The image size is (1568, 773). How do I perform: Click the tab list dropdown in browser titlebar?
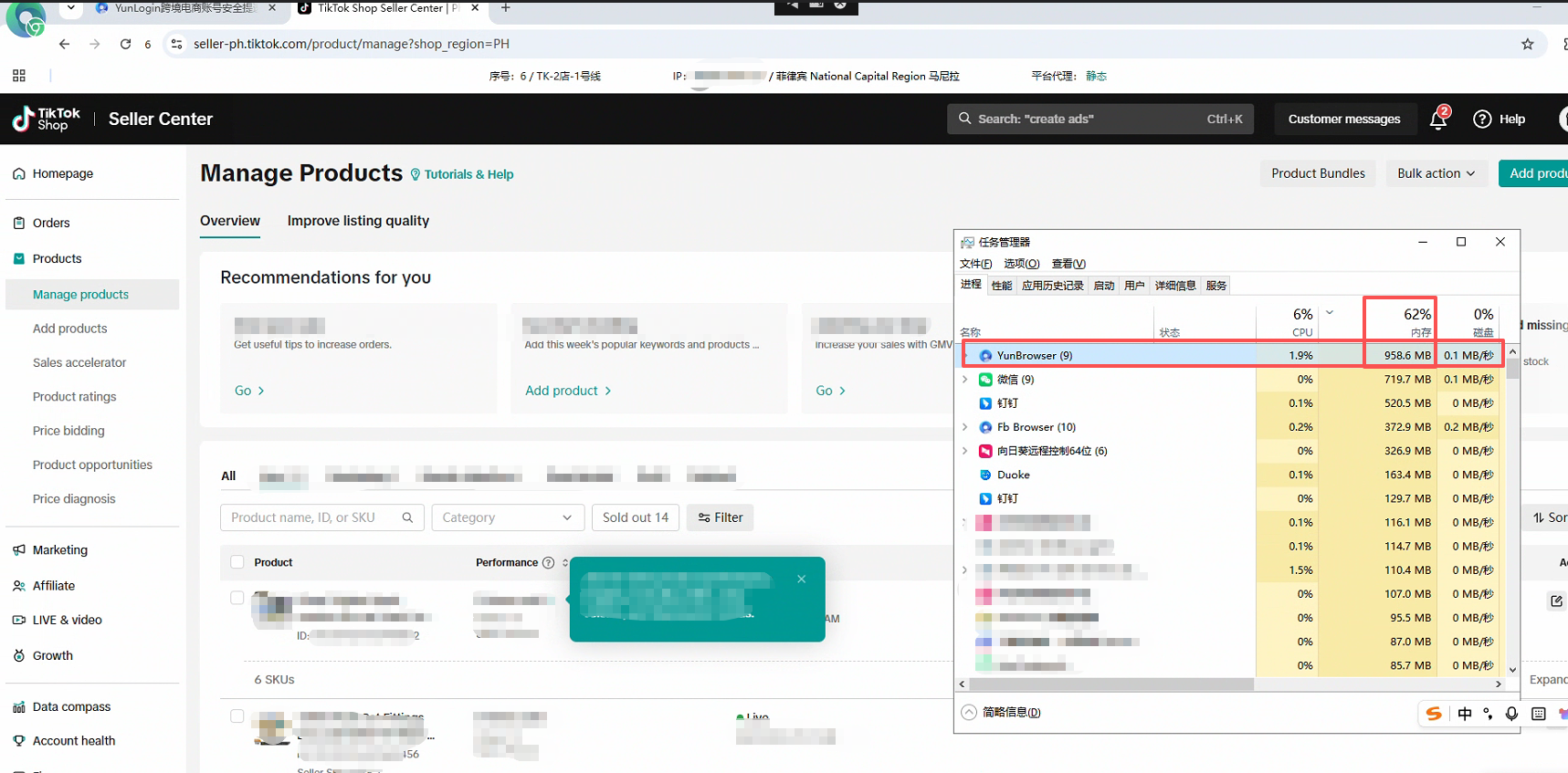pyautogui.click(x=71, y=8)
